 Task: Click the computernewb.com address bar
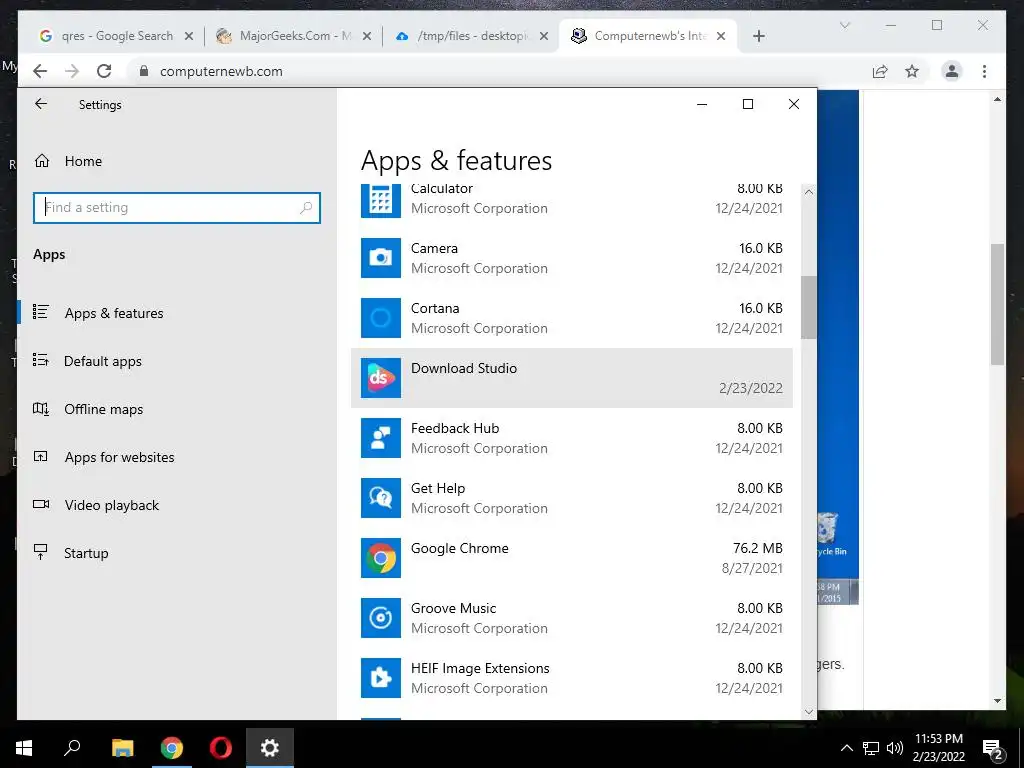[494, 71]
